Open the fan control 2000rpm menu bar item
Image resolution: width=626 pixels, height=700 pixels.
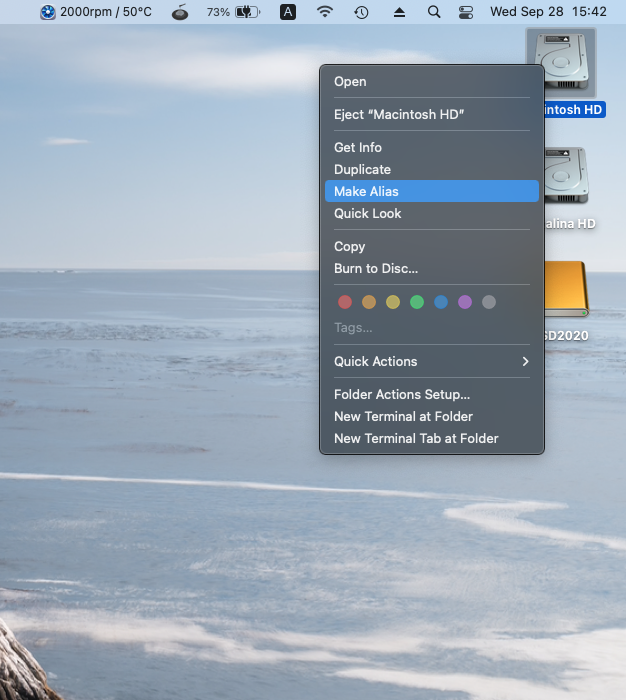pos(96,12)
